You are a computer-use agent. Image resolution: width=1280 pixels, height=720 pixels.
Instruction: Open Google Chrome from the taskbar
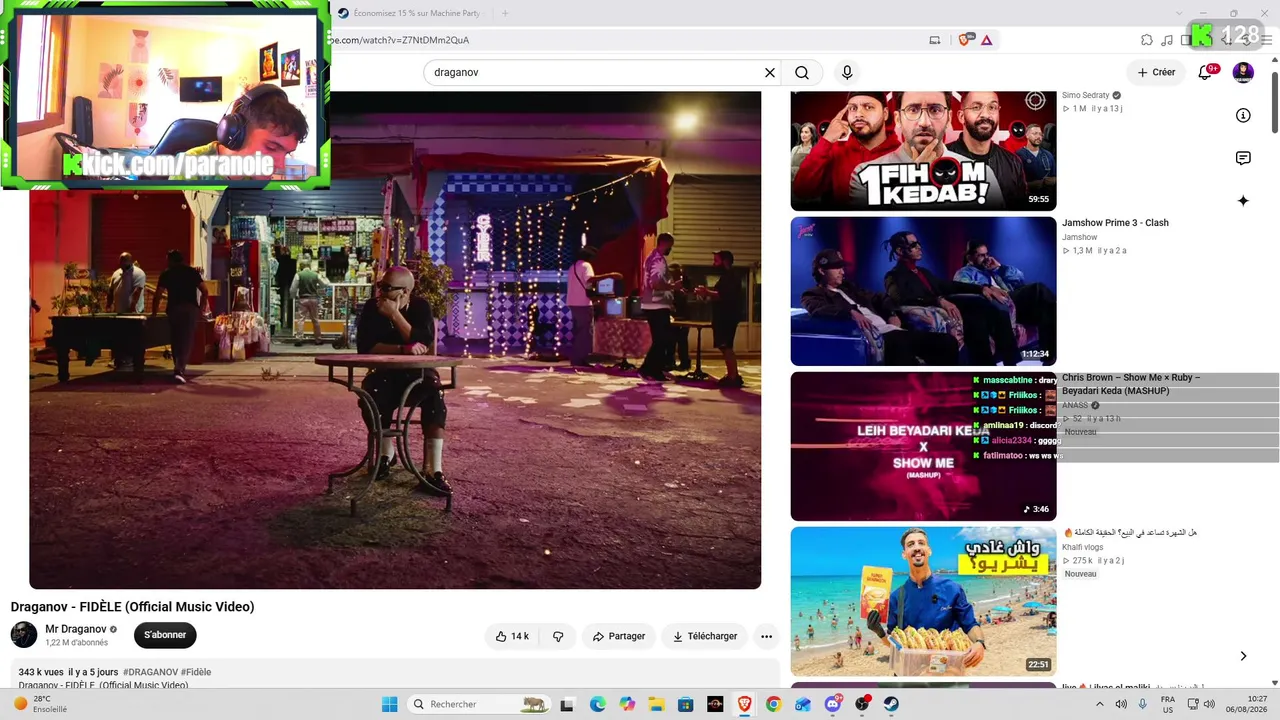click(x=773, y=704)
